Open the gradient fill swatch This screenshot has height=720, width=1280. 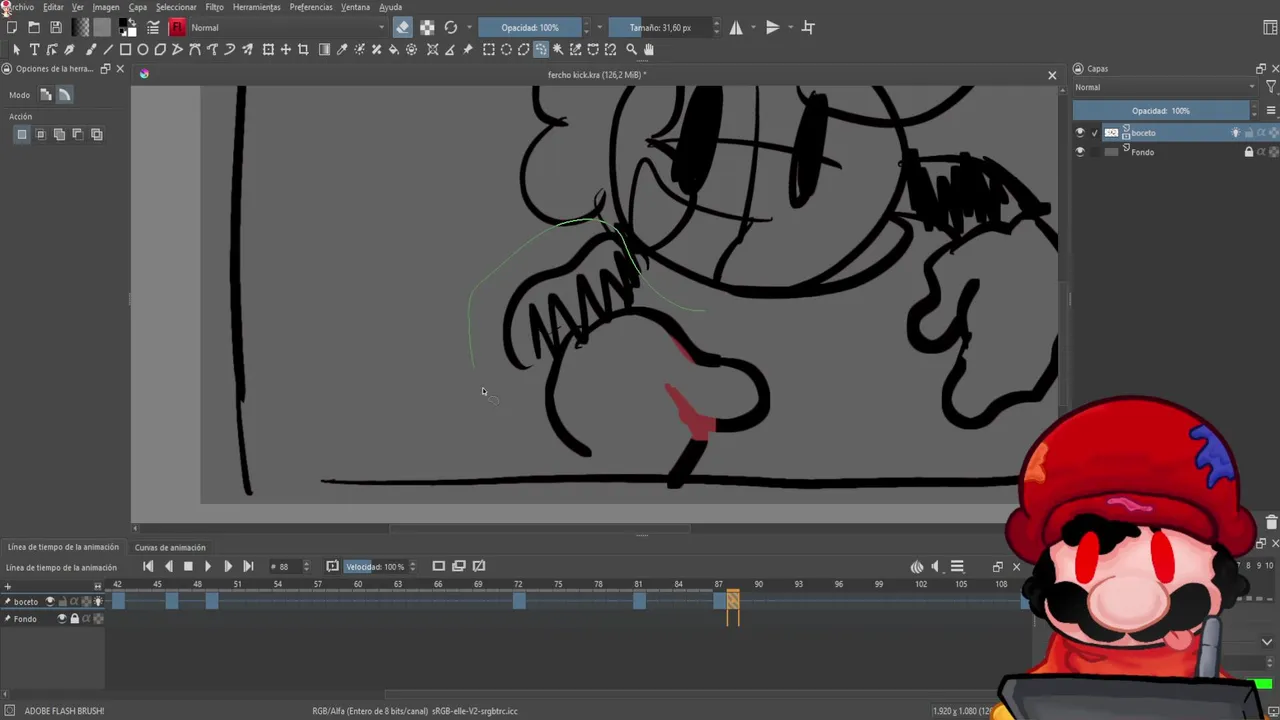pyautogui.click(x=81, y=28)
